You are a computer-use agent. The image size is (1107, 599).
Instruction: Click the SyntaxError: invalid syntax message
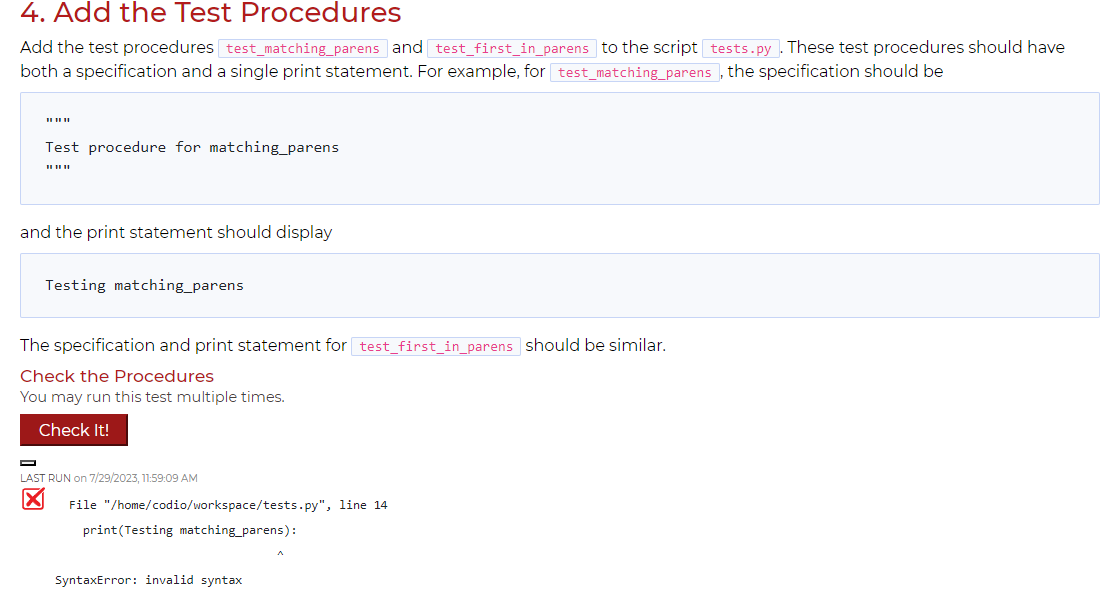pos(149,579)
